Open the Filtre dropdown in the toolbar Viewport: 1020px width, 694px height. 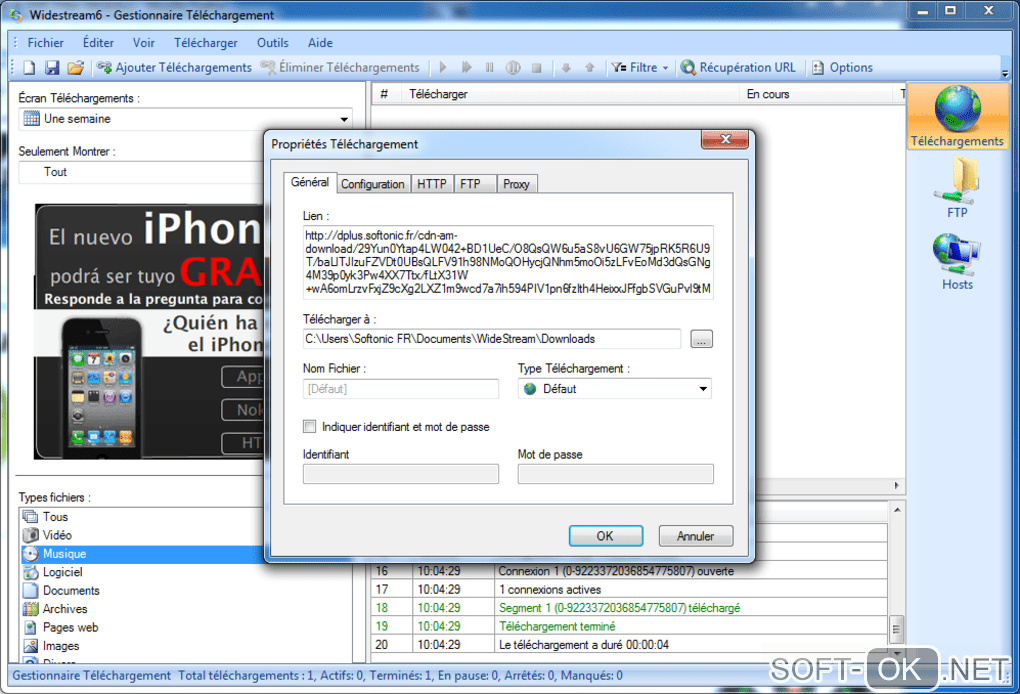[x=639, y=68]
